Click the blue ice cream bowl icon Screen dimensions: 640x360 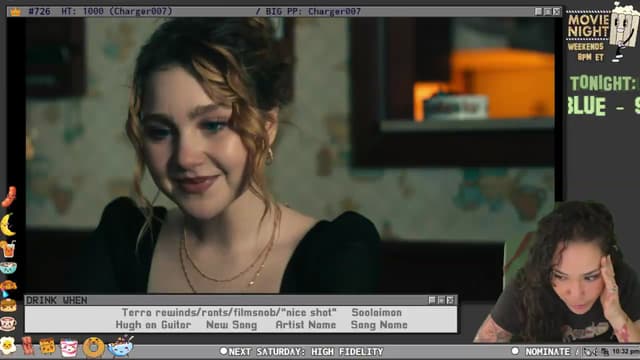click(x=121, y=346)
